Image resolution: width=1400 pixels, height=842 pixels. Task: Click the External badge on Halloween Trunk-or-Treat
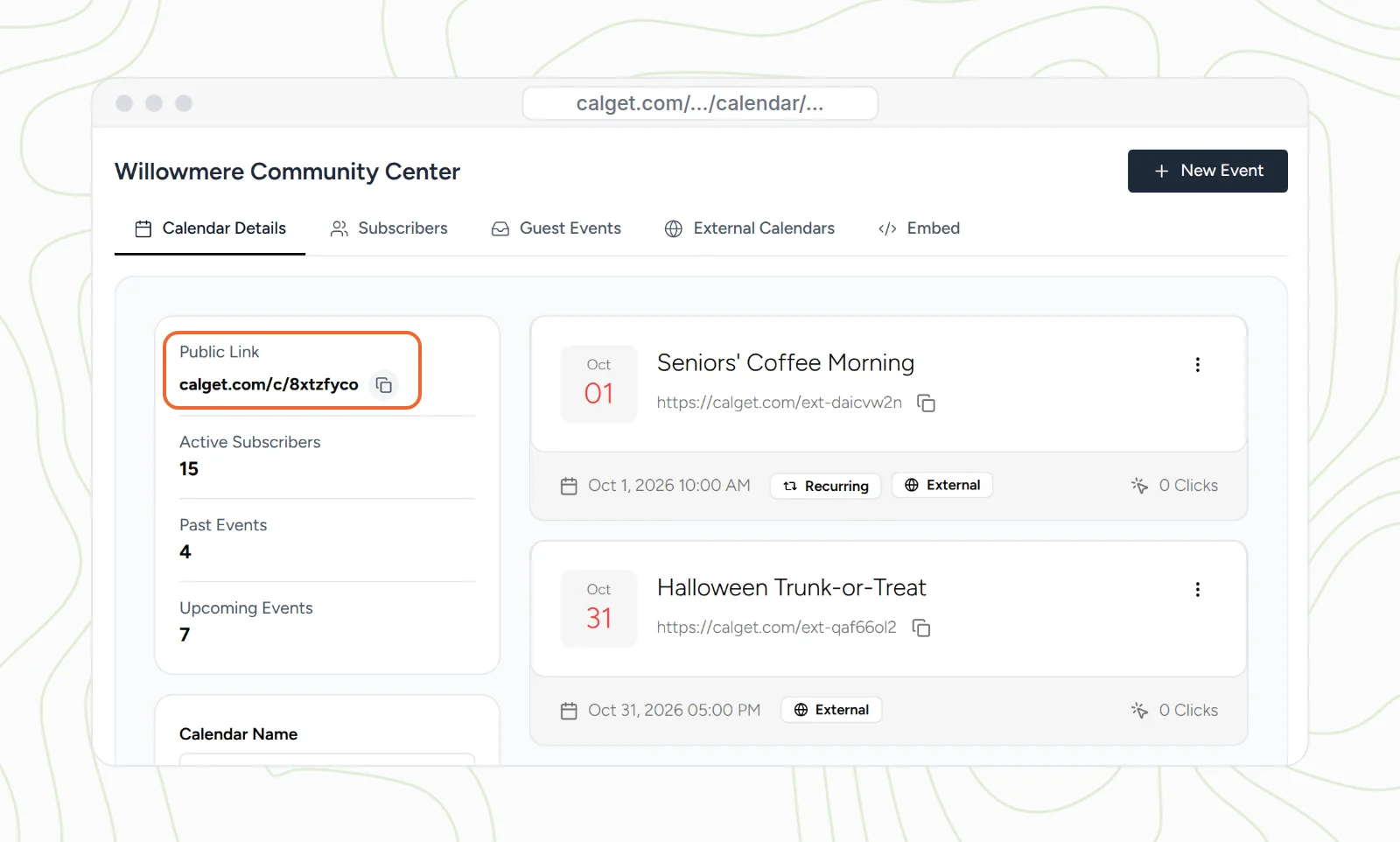pos(831,710)
